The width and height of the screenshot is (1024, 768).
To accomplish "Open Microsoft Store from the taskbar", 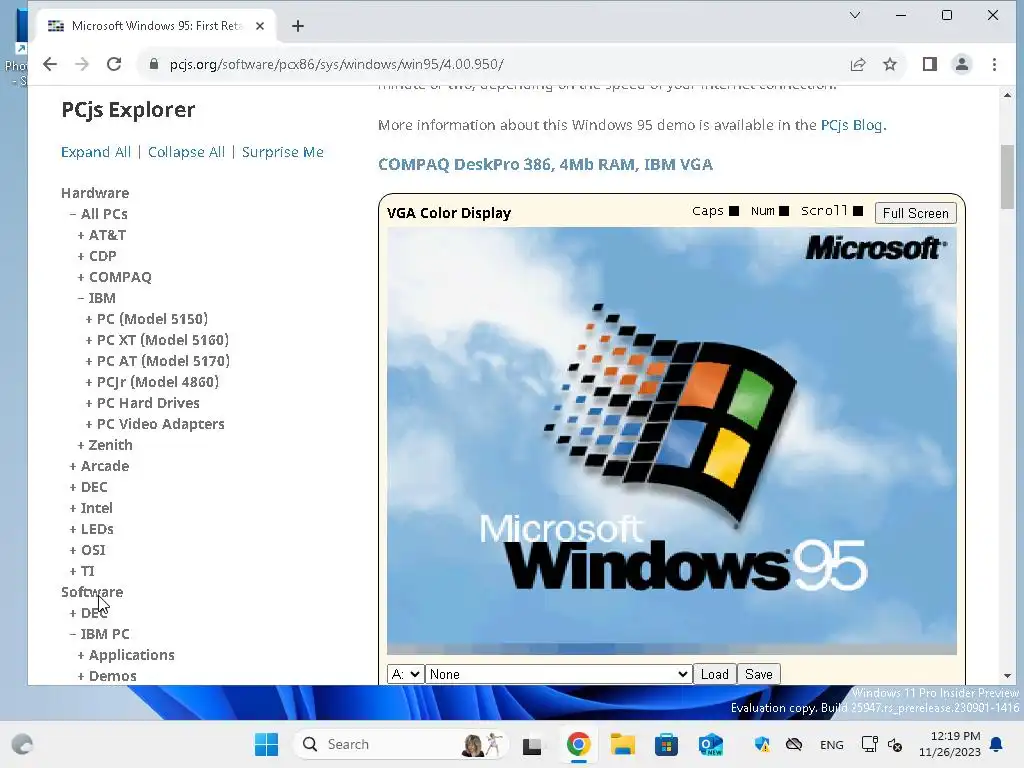I will 666,744.
